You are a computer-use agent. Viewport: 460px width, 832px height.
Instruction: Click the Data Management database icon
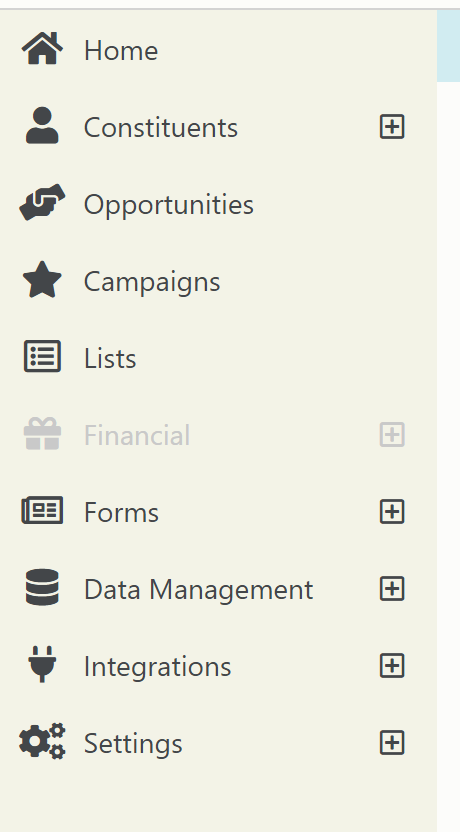(x=42, y=587)
